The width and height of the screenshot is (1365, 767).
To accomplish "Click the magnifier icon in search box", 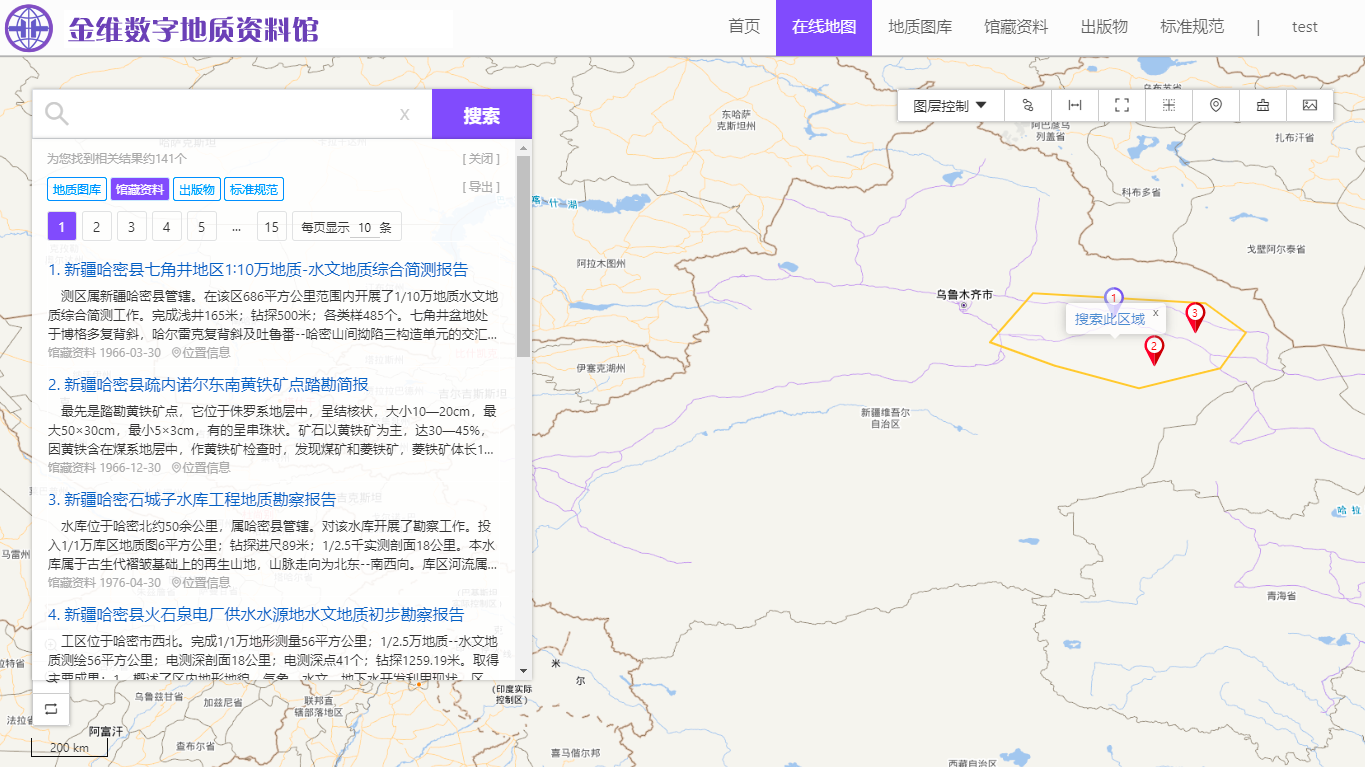I will point(57,114).
